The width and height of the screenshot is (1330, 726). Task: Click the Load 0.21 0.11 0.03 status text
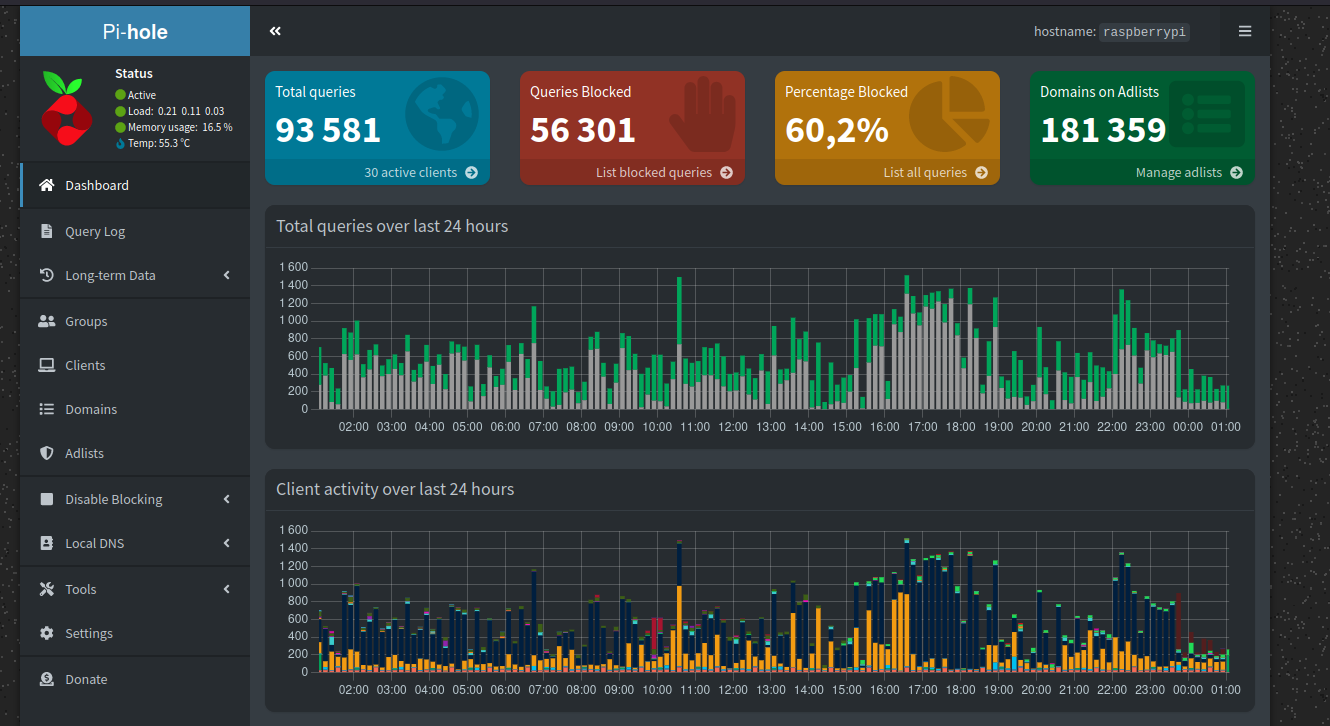[176, 111]
